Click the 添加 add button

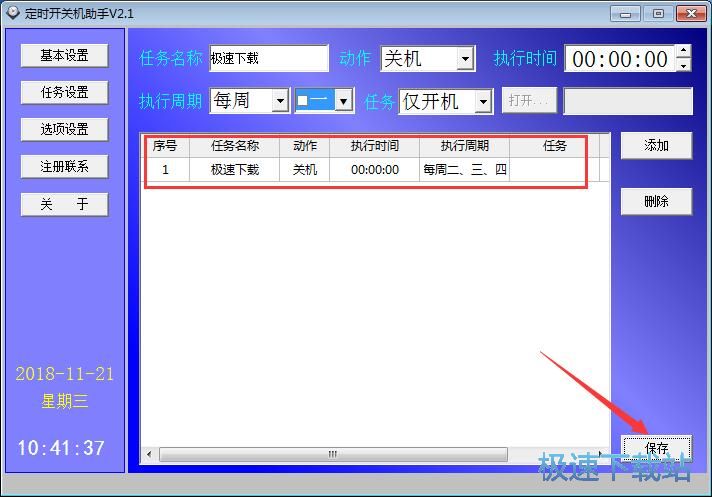pyautogui.click(x=656, y=146)
